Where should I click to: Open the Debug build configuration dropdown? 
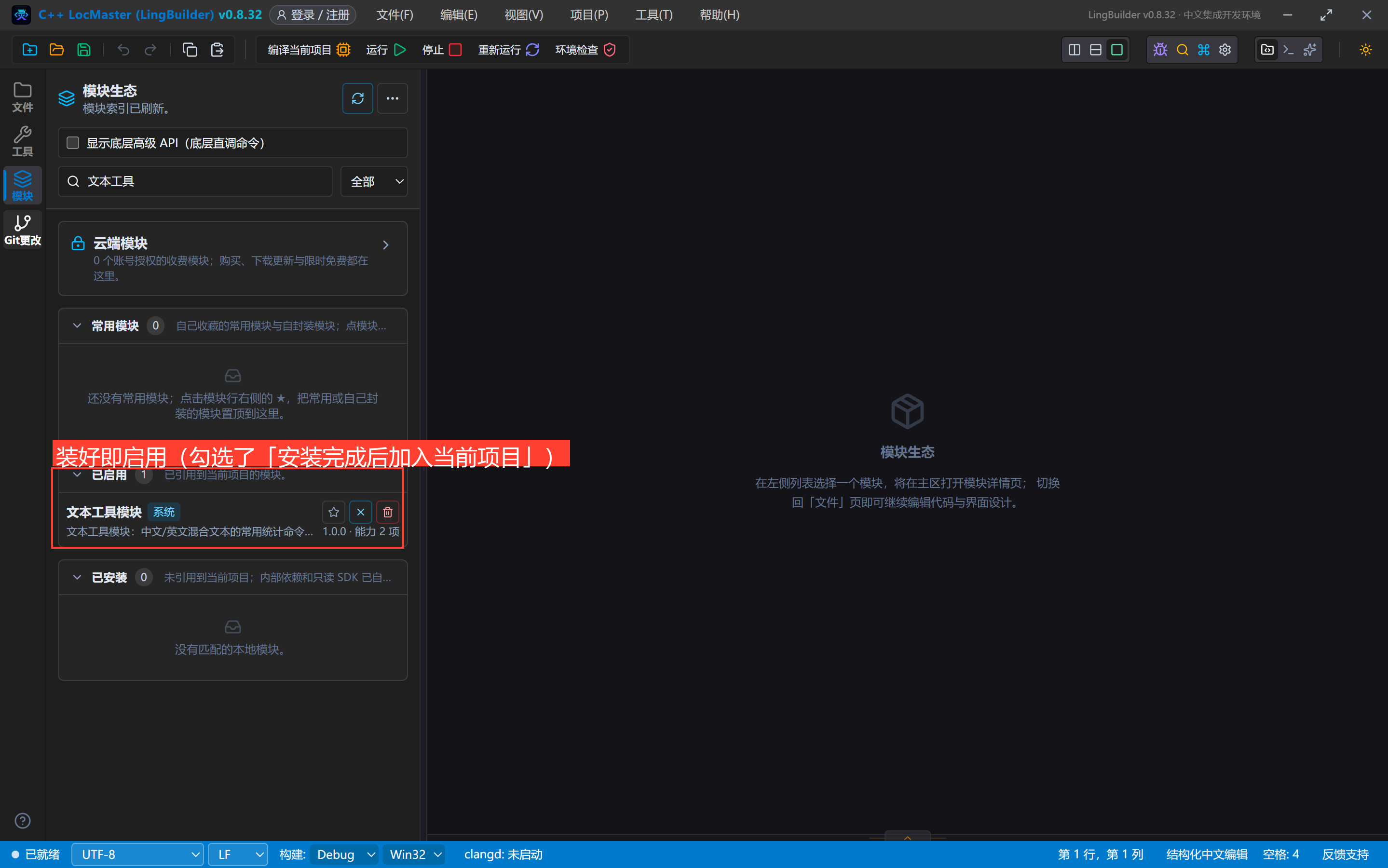coord(344,854)
